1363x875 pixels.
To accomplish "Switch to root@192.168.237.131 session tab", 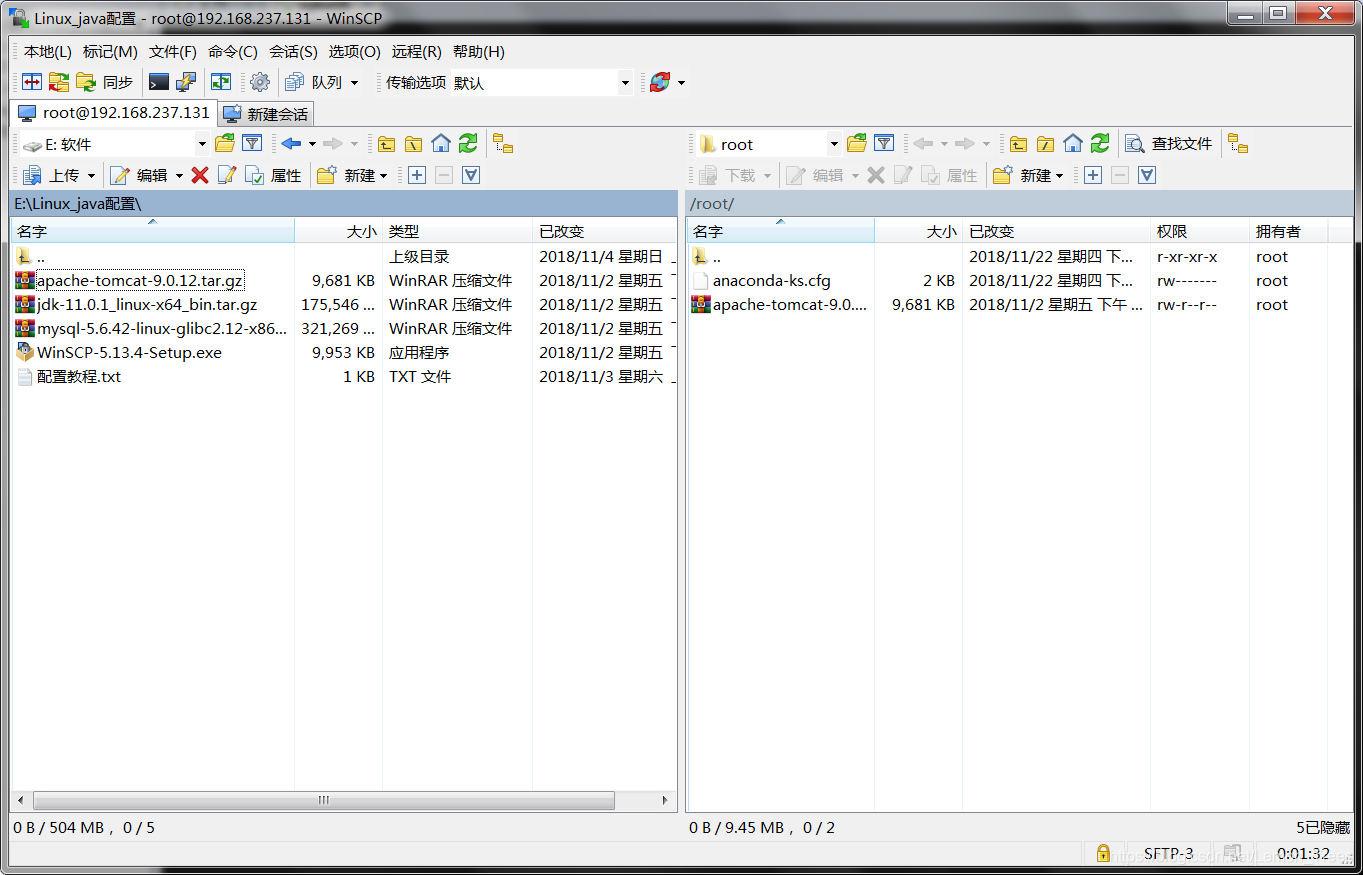I will [x=114, y=113].
